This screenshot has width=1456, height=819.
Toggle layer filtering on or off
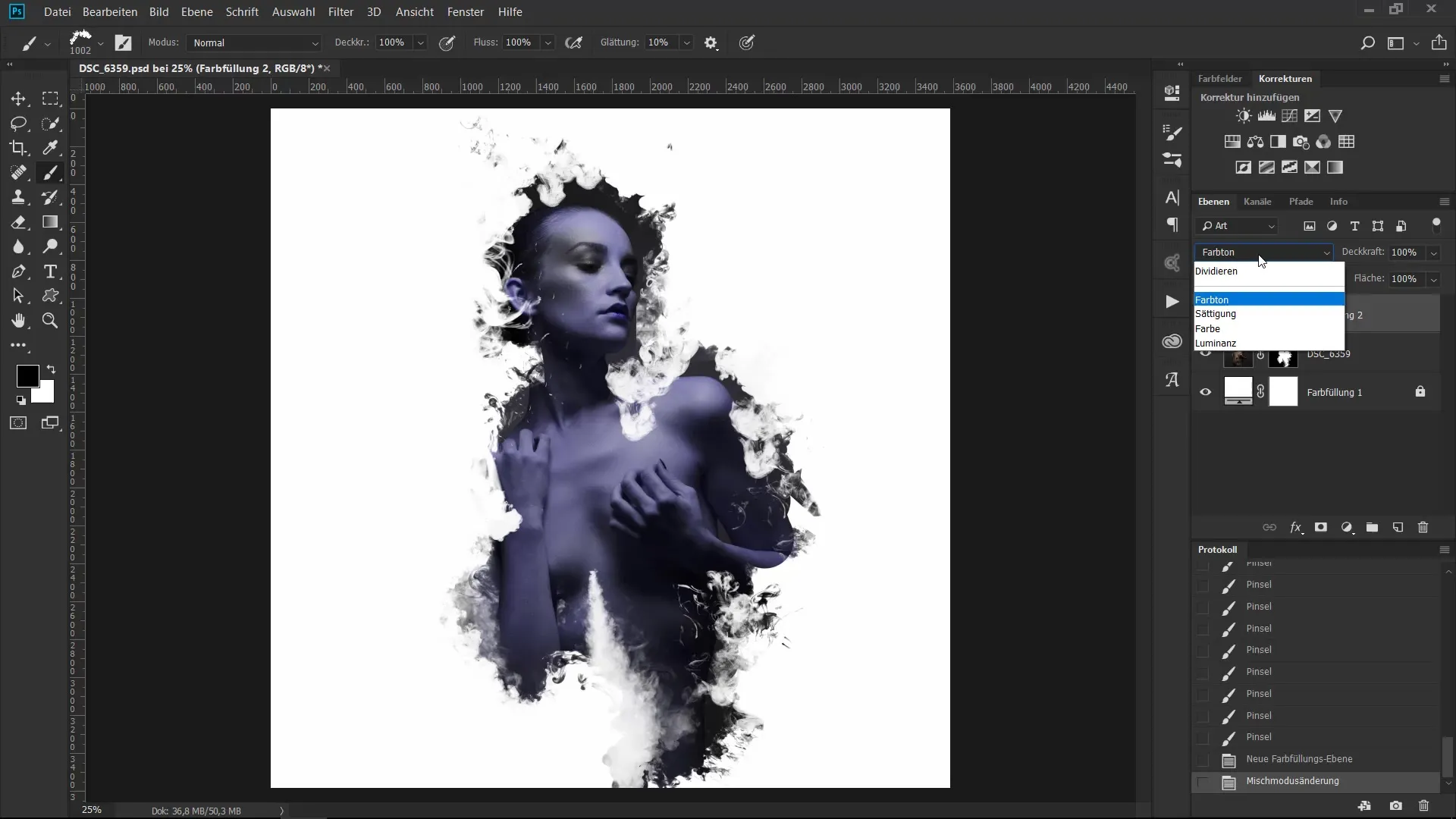click(x=1436, y=224)
